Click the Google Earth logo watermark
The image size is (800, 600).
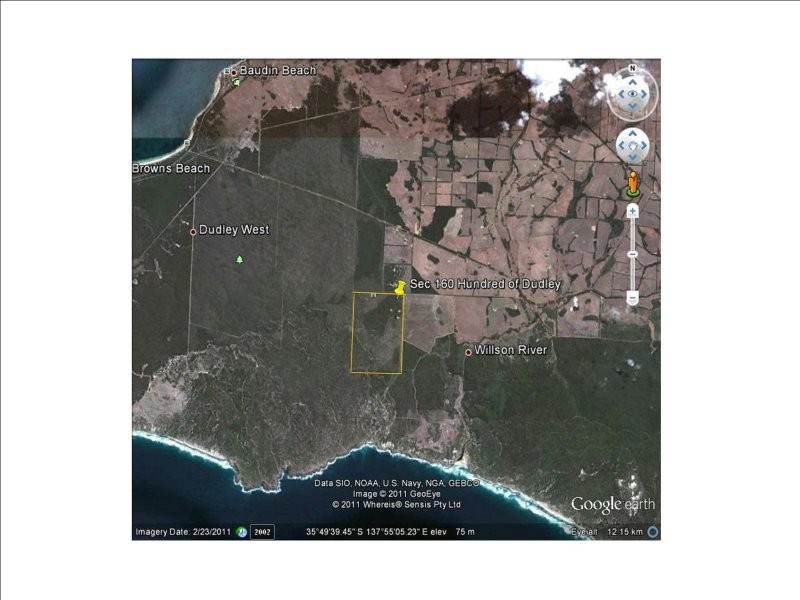[612, 505]
